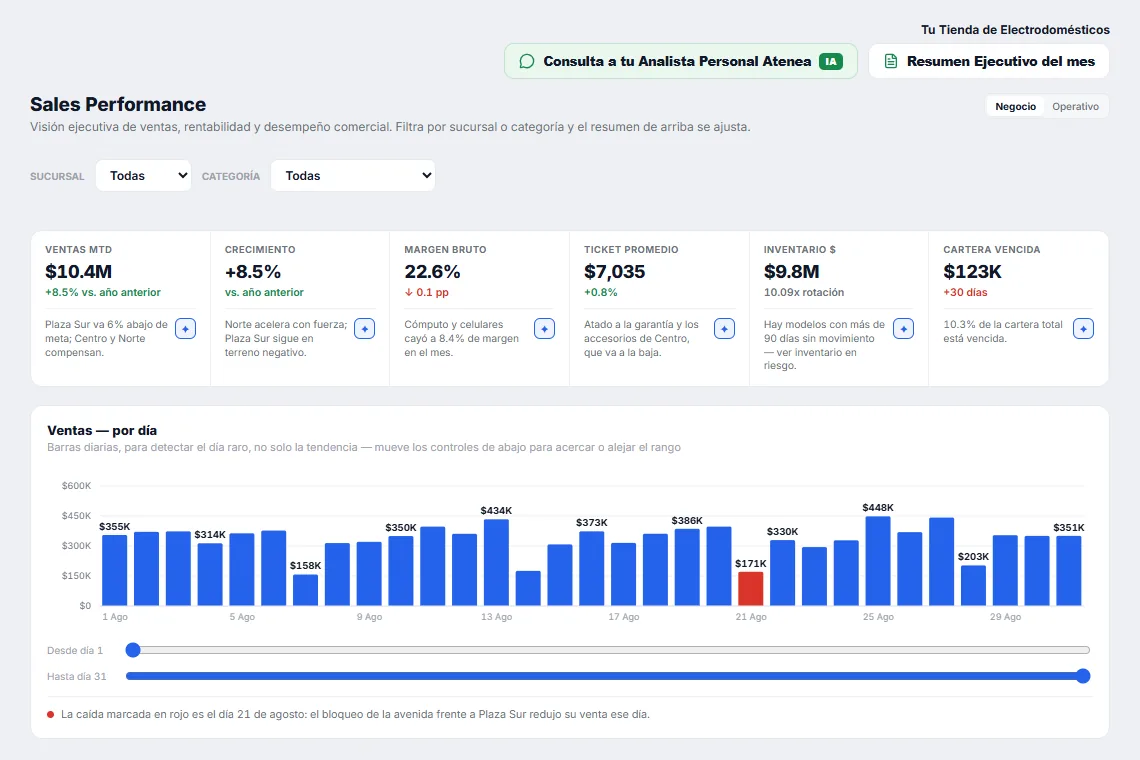Screen dimensions: 1140x760
Task: Select the Negocio view toggle
Action: pyautogui.click(x=1016, y=106)
